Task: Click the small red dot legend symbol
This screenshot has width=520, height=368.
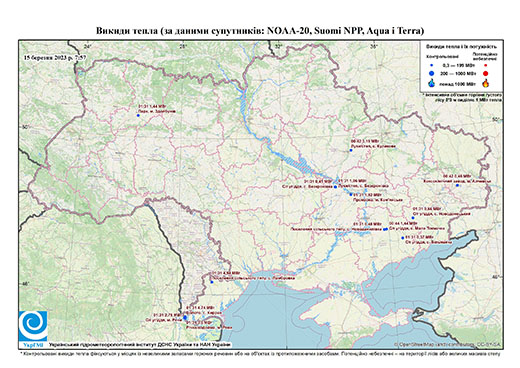Action: pos(485,66)
